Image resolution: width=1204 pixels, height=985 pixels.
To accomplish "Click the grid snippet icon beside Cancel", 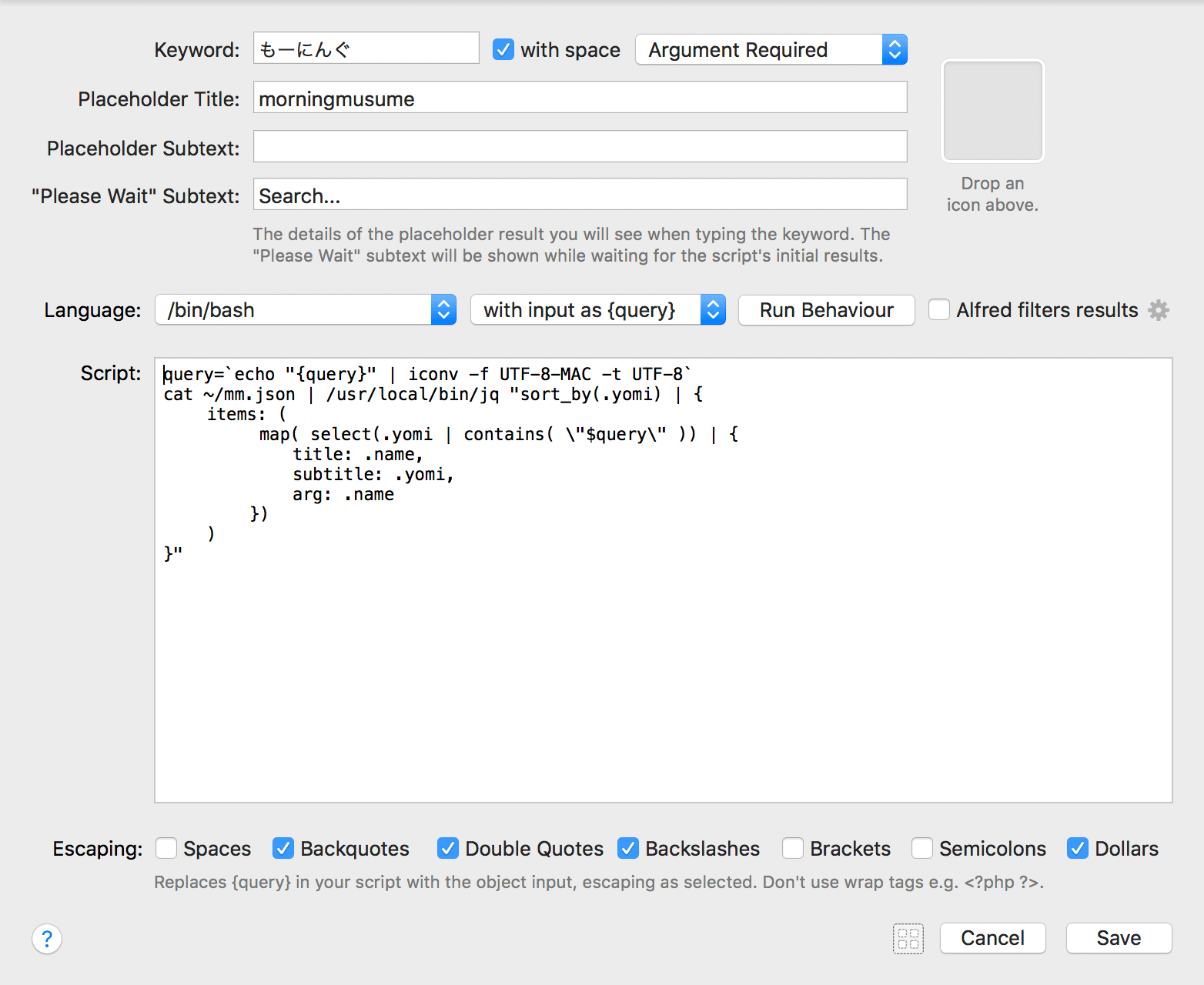I will pos(908,939).
